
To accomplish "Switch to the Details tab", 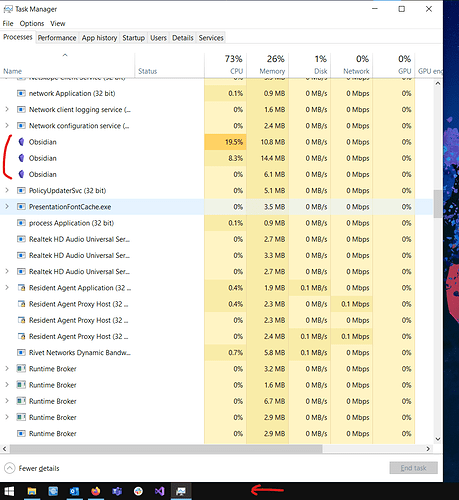I will [183, 38].
